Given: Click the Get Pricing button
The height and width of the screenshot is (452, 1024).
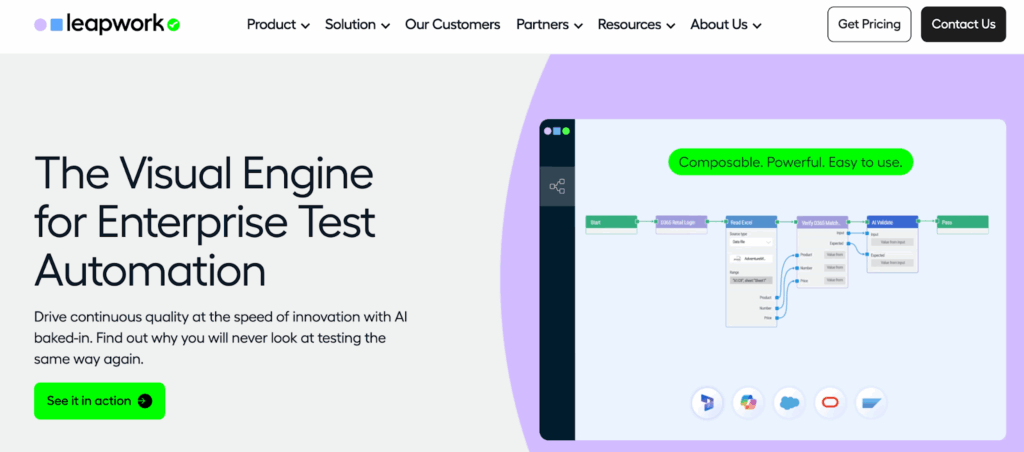Looking at the screenshot, I should 869,24.
